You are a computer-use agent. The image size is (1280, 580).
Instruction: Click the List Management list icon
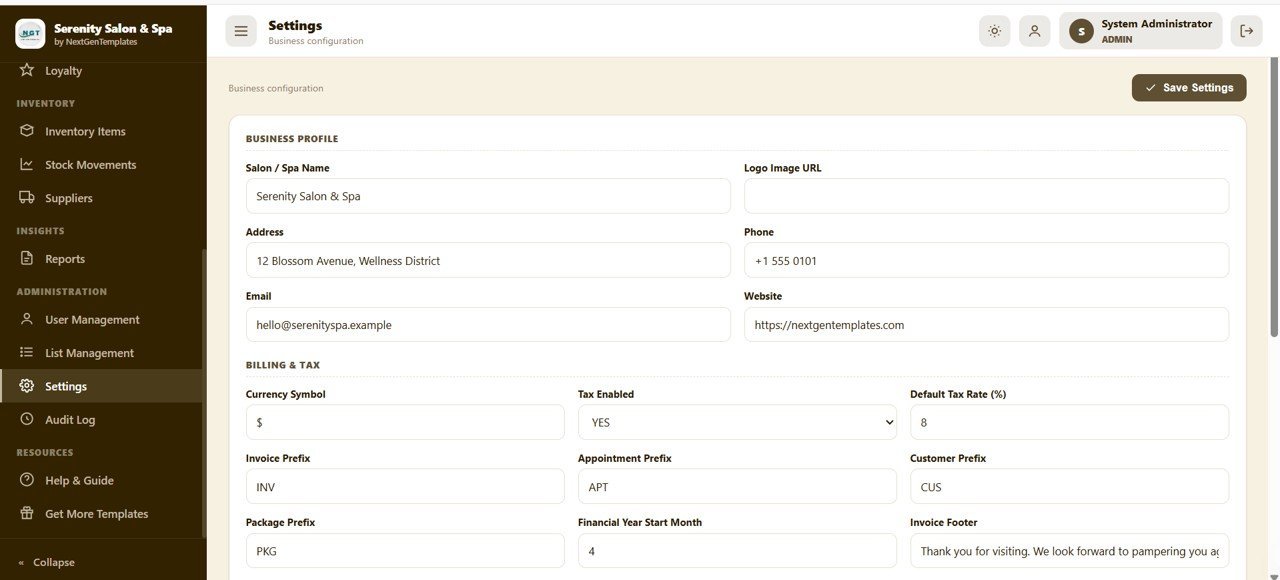27,352
